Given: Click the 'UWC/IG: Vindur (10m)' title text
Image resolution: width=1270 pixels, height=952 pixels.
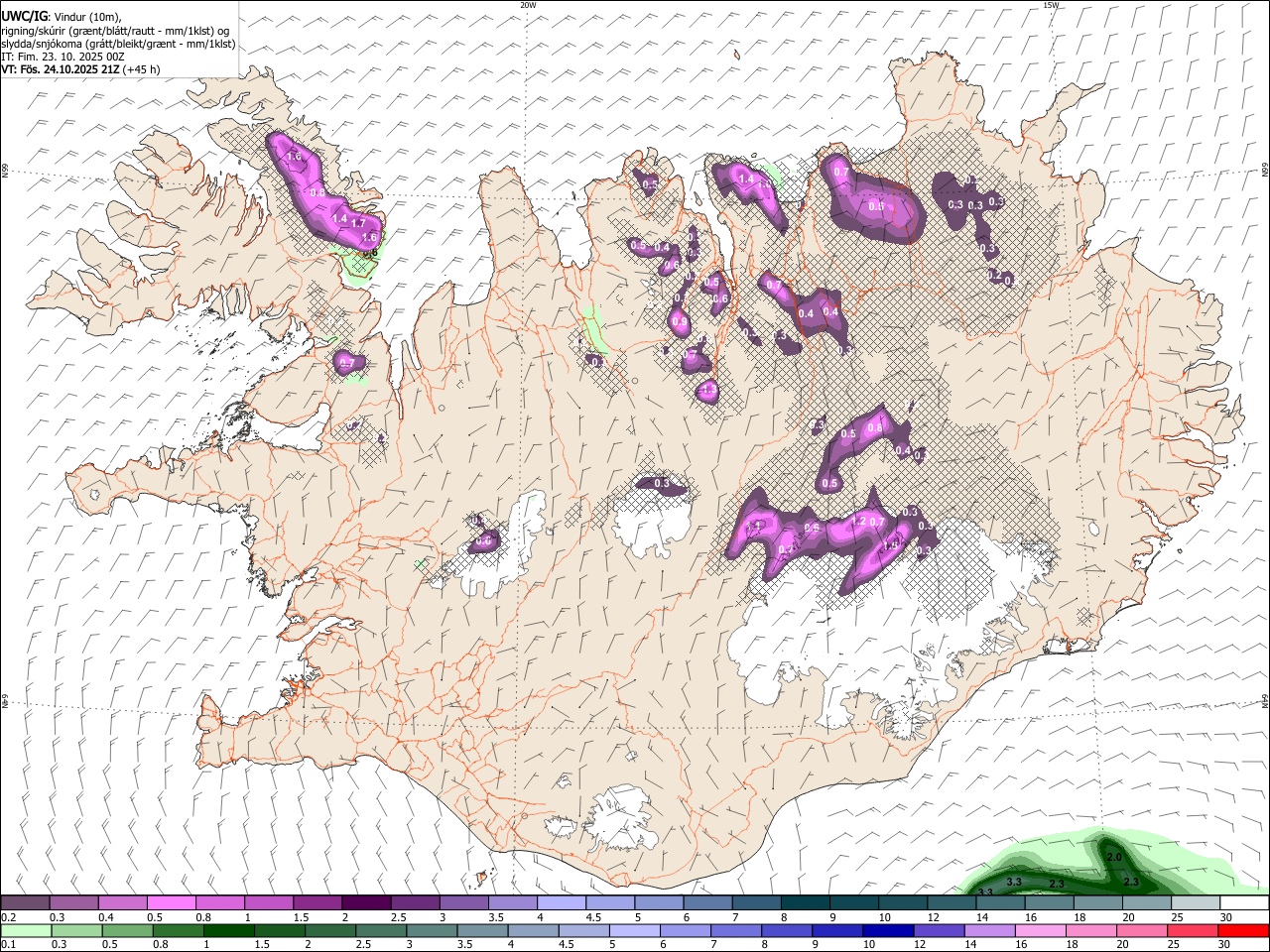Looking at the screenshot, I should (x=61, y=16).
